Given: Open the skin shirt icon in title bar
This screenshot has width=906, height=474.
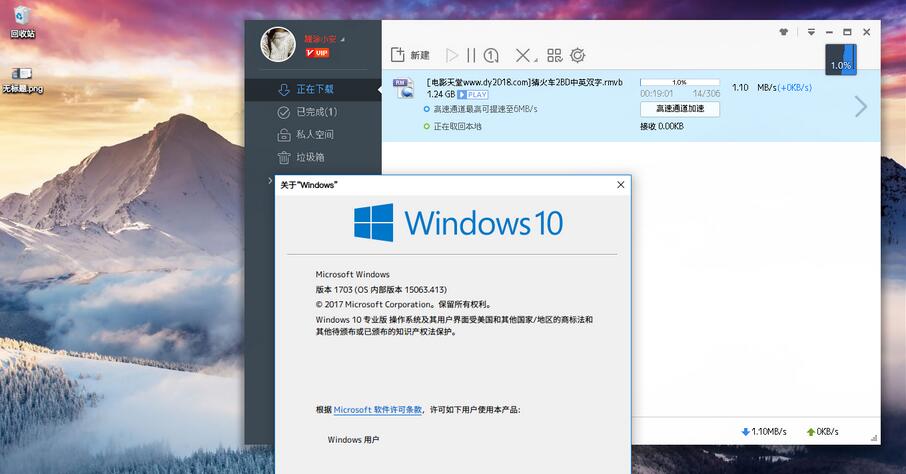Looking at the screenshot, I should pyautogui.click(x=784, y=32).
